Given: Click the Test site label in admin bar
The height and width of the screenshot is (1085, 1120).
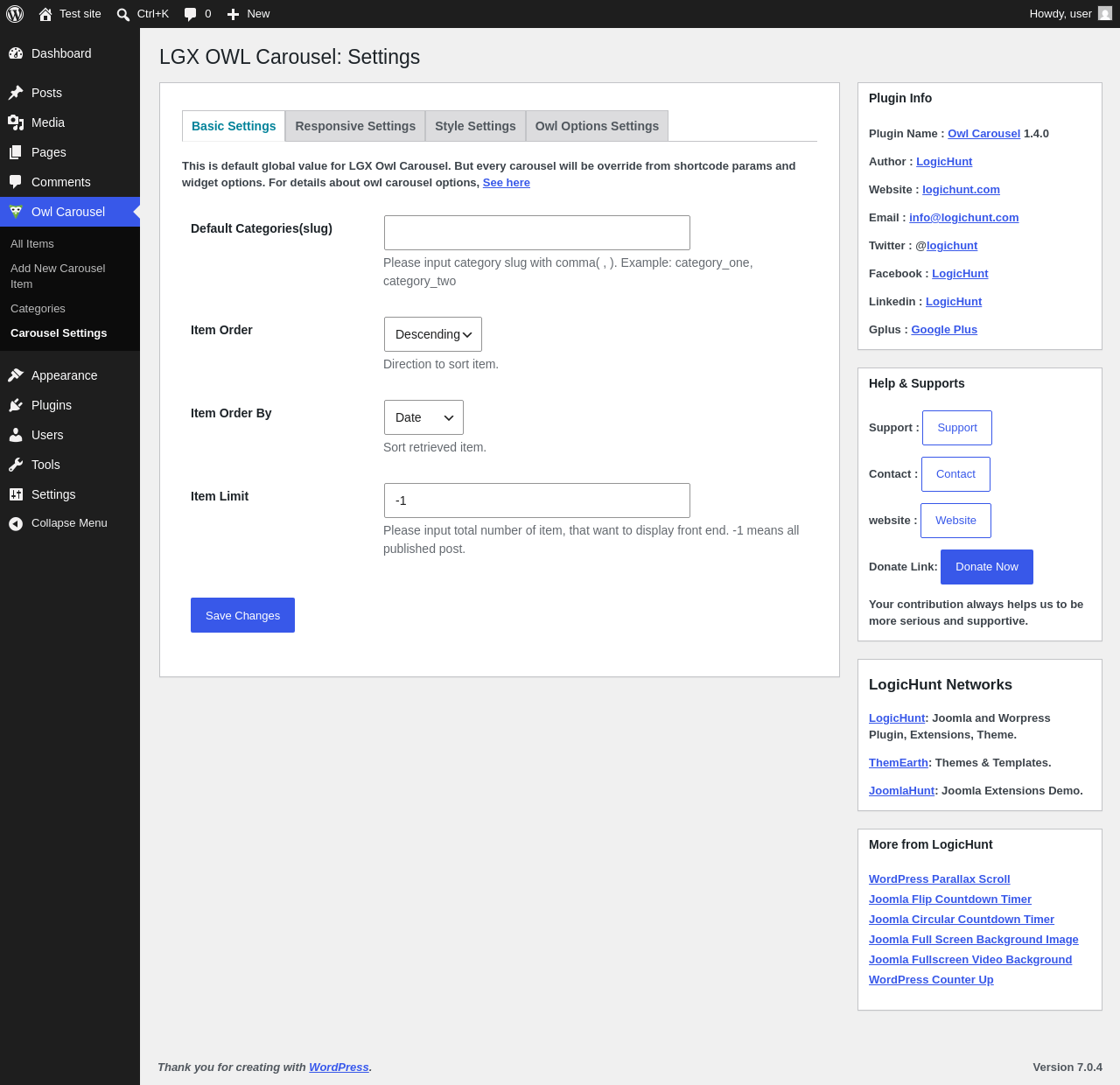Looking at the screenshot, I should pyautogui.click(x=80, y=14).
